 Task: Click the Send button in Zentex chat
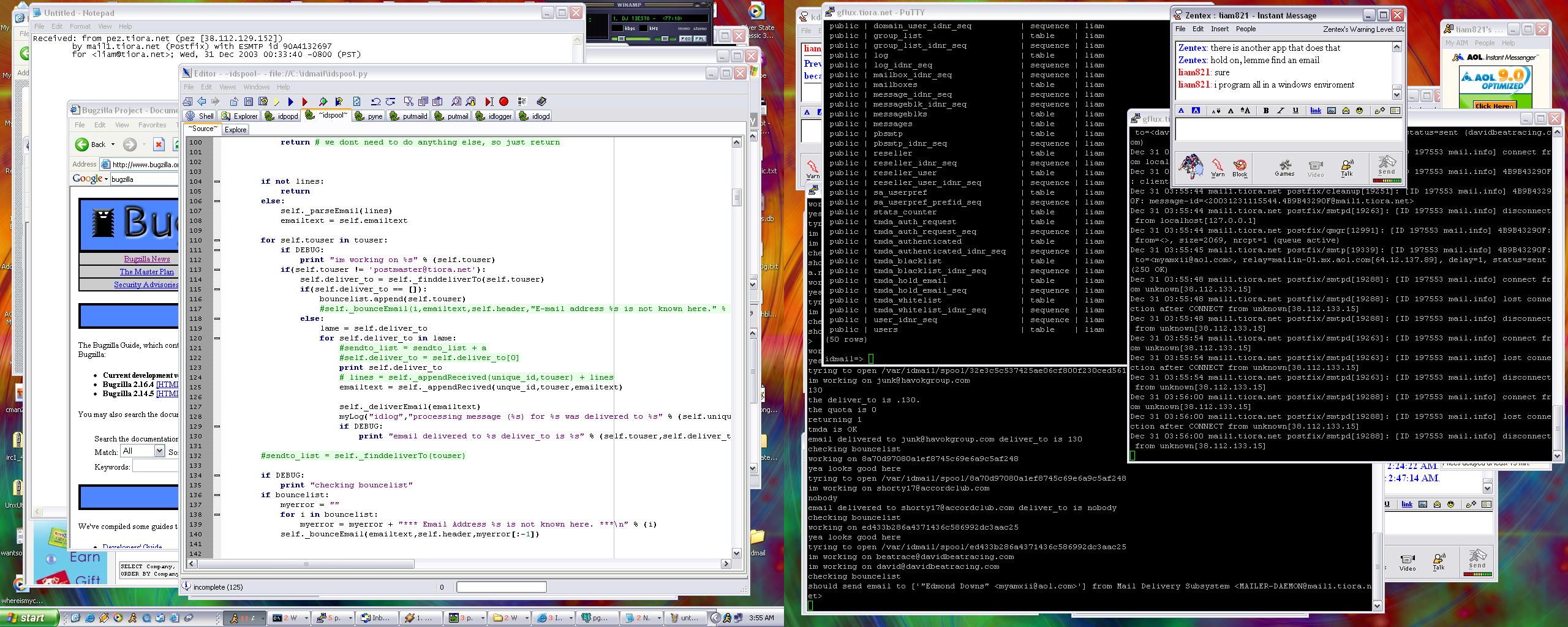[1387, 167]
